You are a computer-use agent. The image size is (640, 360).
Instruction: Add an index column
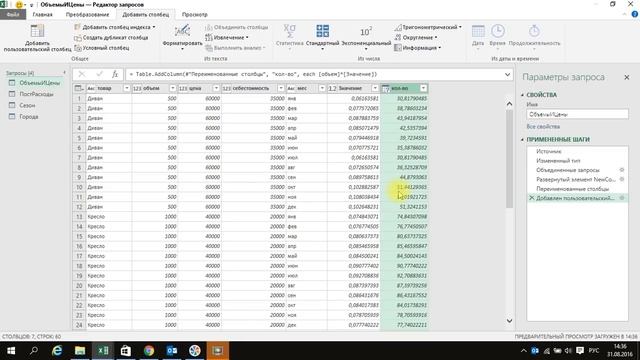(x=115, y=27)
